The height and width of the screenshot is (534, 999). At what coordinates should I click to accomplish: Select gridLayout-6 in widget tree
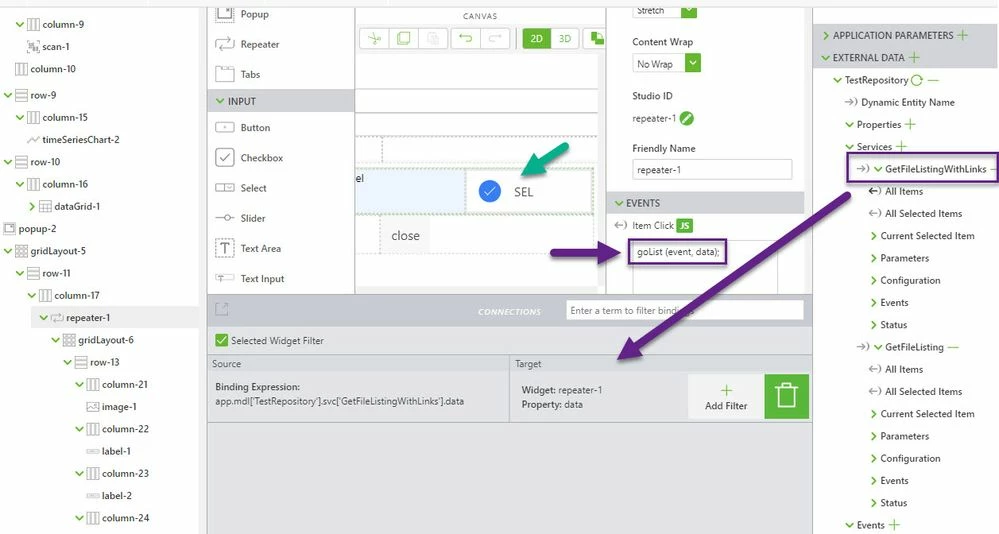point(106,340)
